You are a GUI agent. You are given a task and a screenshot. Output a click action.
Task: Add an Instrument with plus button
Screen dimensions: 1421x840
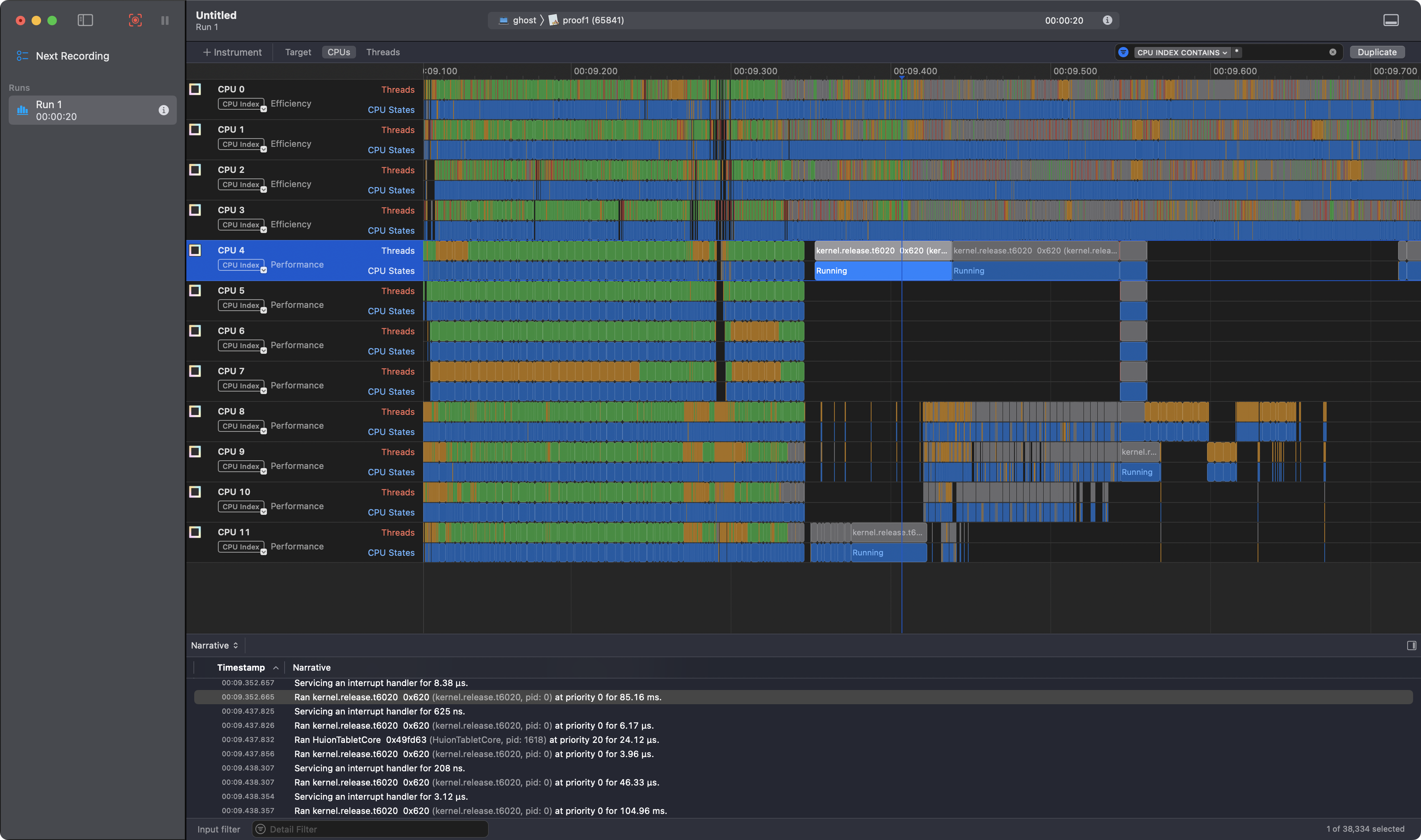(x=232, y=52)
